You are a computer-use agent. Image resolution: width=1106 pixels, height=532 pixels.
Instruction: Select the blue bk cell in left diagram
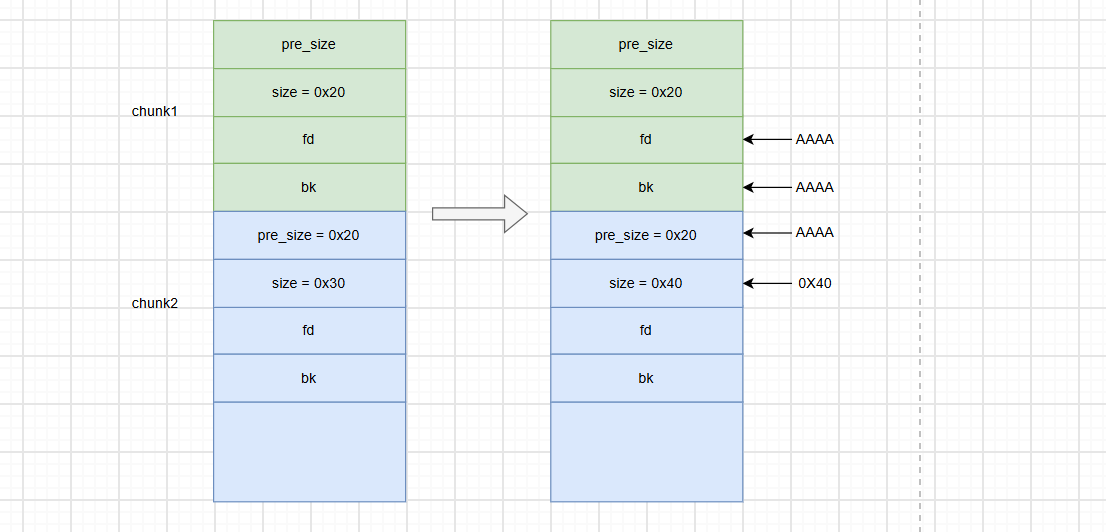coord(310,378)
